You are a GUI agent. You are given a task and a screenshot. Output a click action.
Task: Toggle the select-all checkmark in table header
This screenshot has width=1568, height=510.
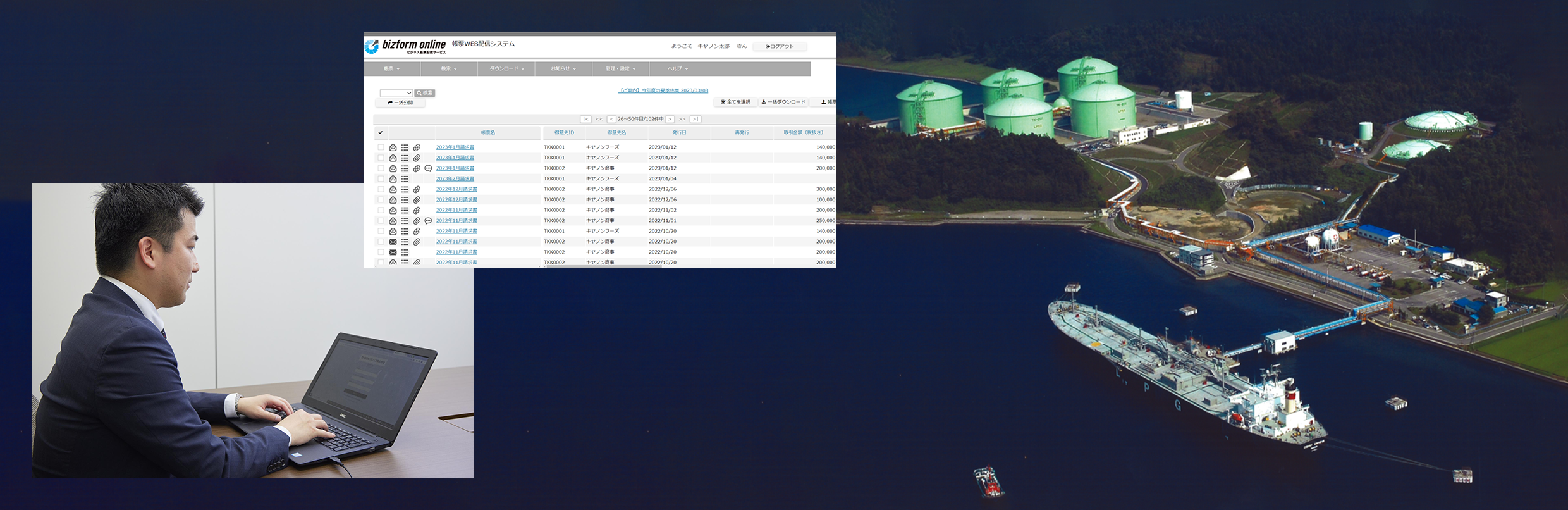click(x=381, y=133)
